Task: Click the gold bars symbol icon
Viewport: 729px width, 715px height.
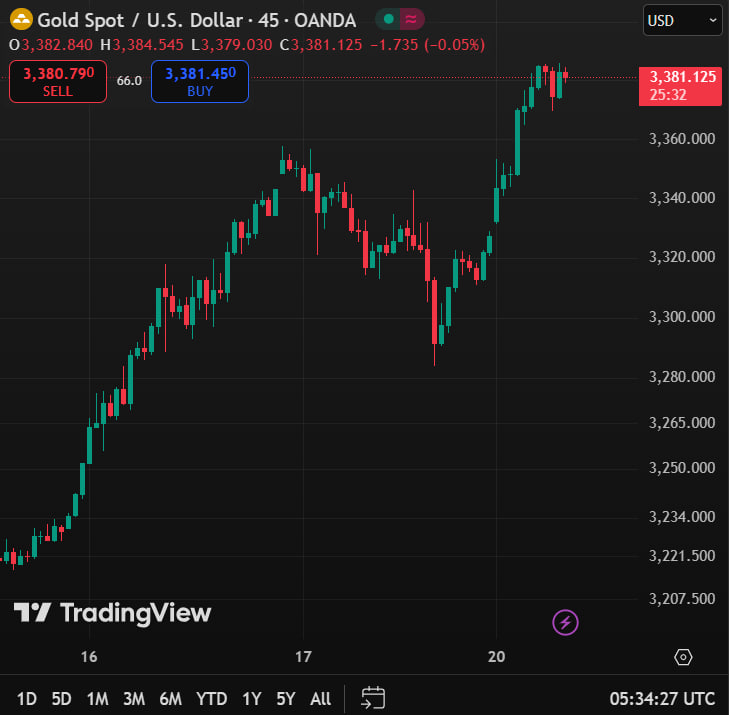Action: coord(20,19)
